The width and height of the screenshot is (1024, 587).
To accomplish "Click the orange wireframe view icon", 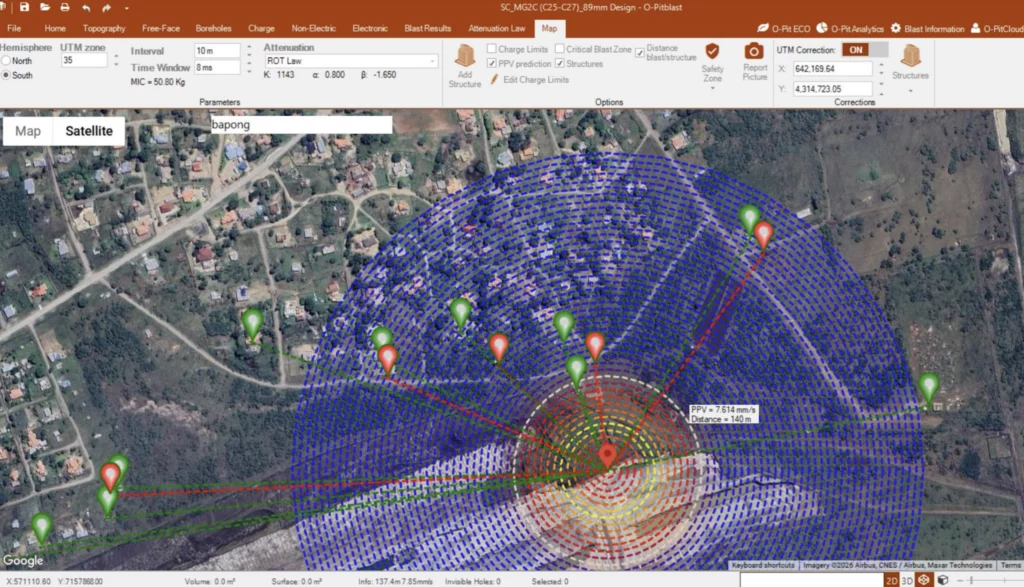I will [x=923, y=580].
